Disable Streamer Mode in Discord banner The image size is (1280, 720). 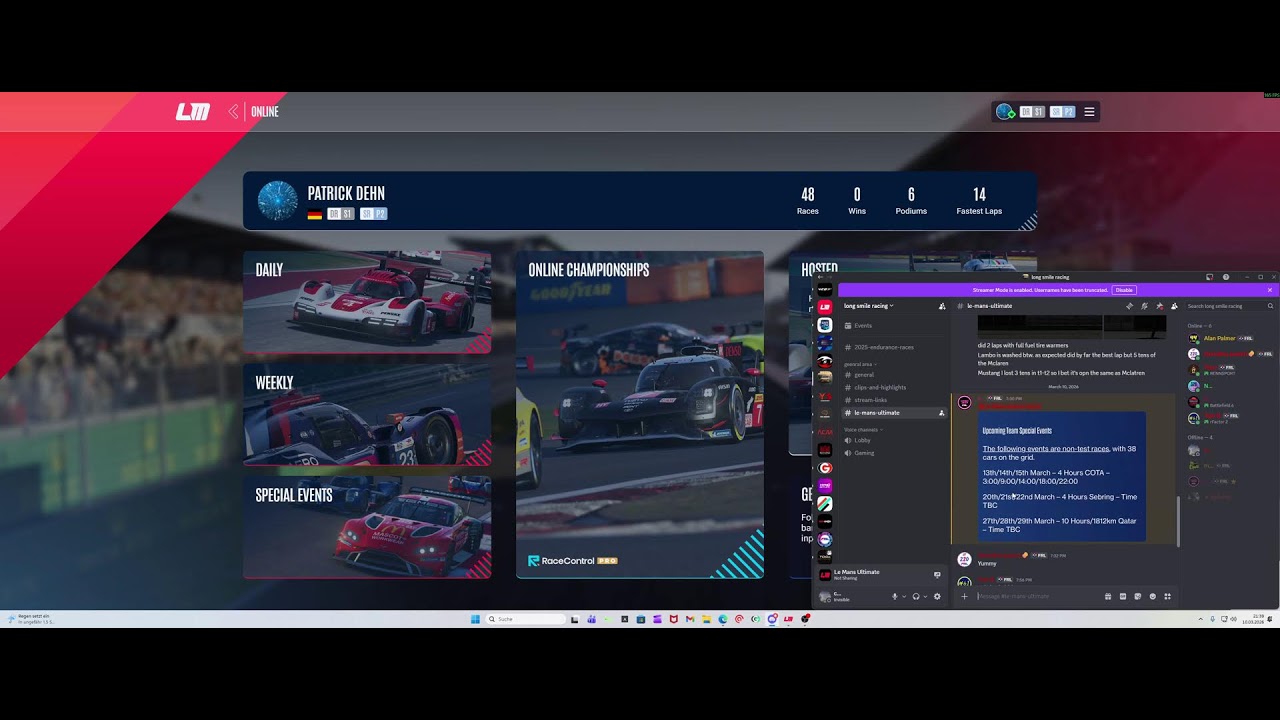(x=1124, y=290)
